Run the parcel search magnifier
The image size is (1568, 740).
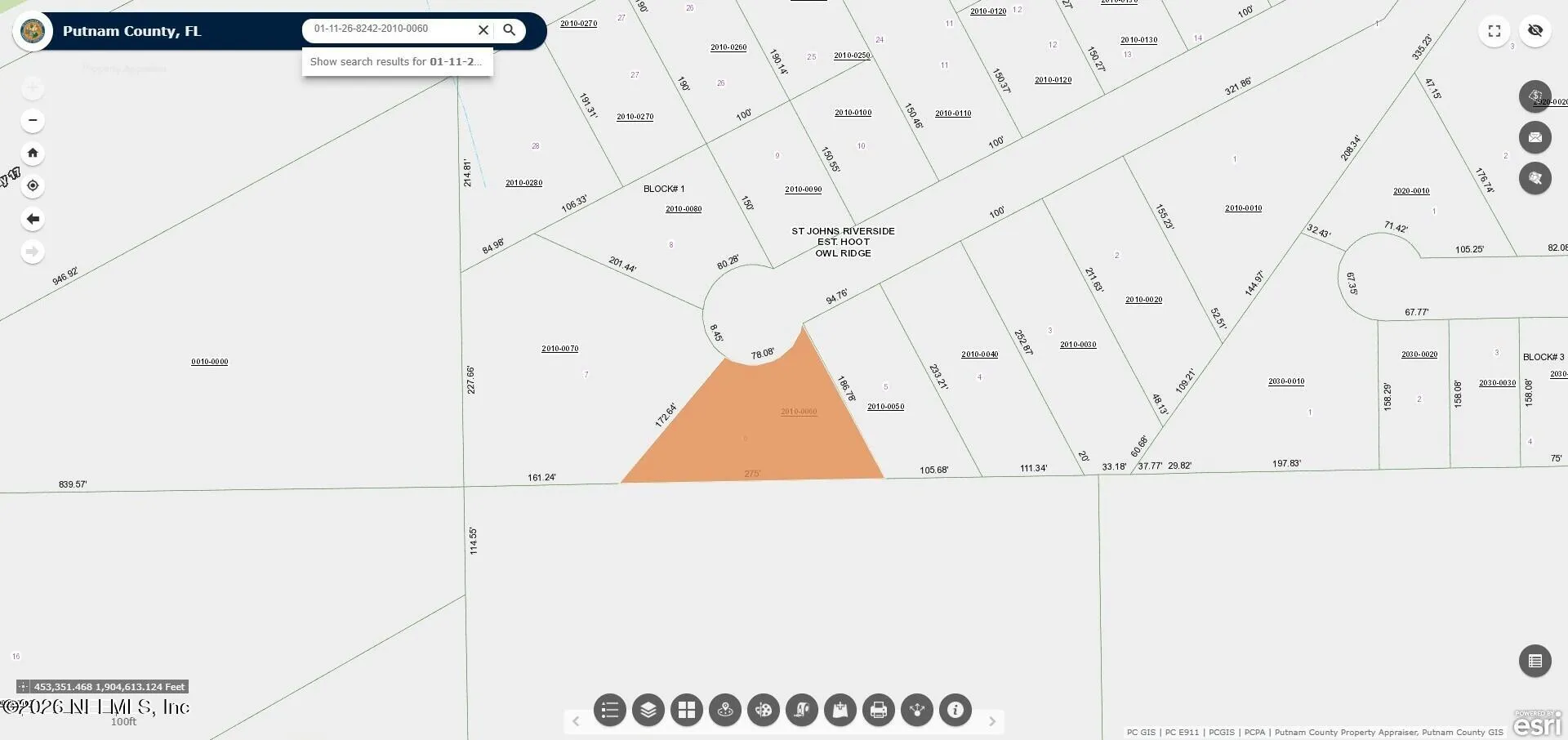point(510,30)
